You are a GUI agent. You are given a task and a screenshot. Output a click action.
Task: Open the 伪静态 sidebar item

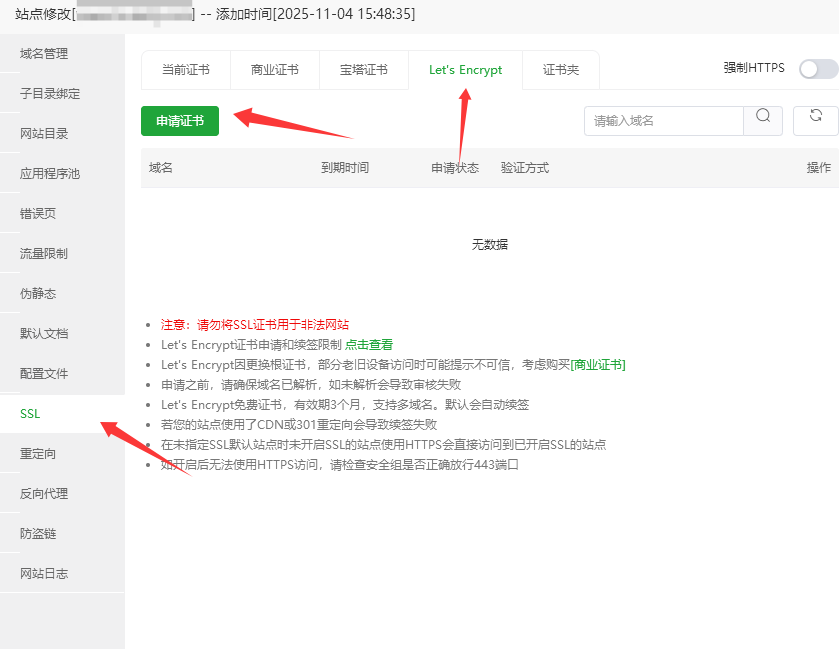point(38,293)
